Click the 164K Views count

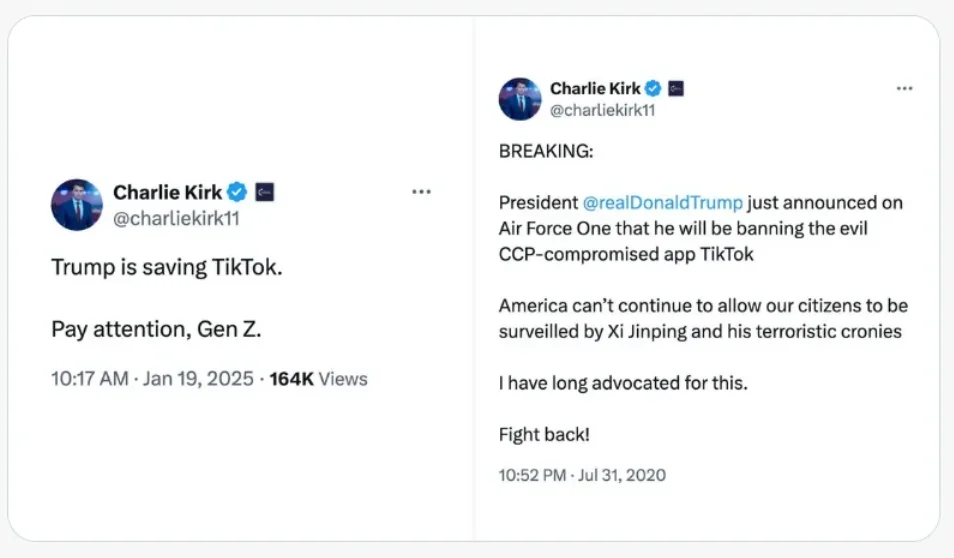pos(318,379)
